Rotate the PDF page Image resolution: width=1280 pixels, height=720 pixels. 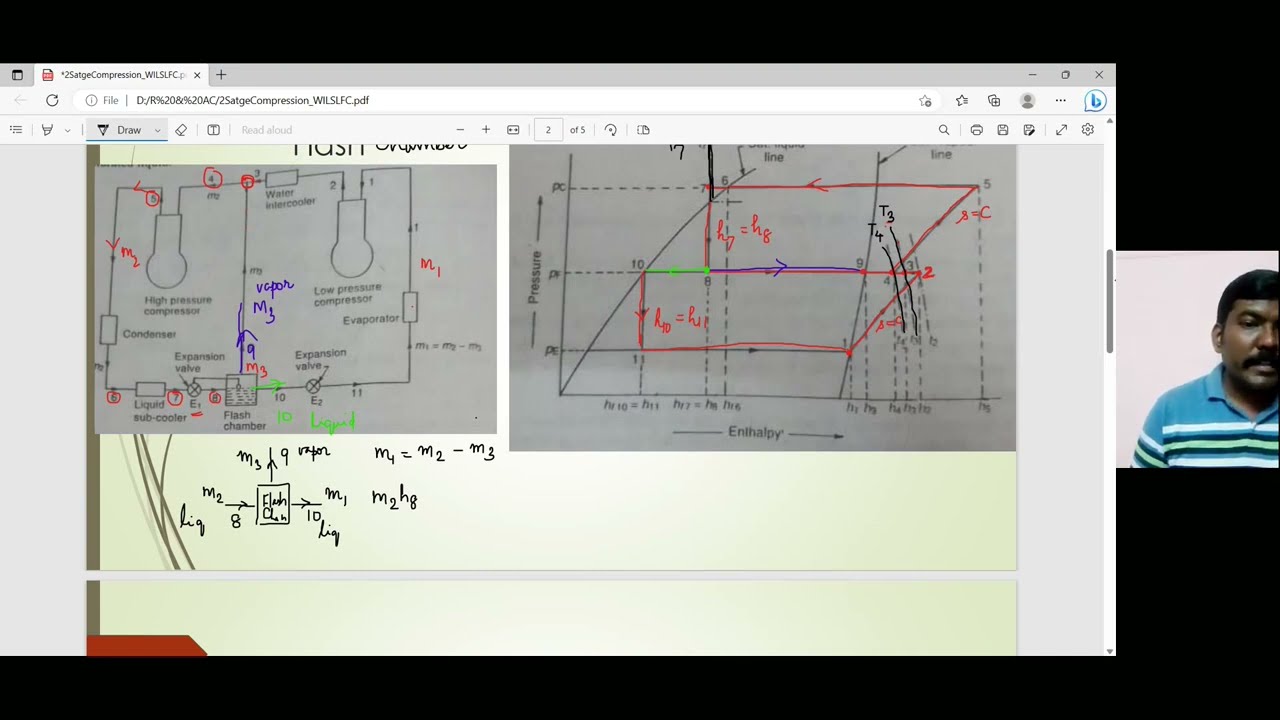(x=611, y=130)
